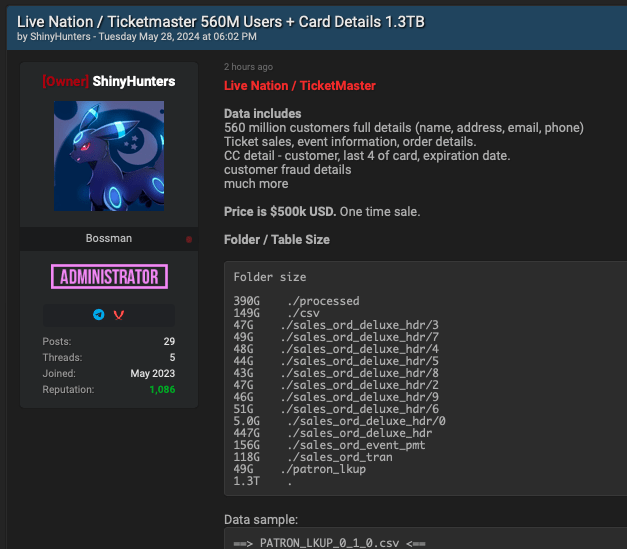Image resolution: width=627 pixels, height=549 pixels.
Task: Open the Telegram contact icon
Action: click(99, 315)
